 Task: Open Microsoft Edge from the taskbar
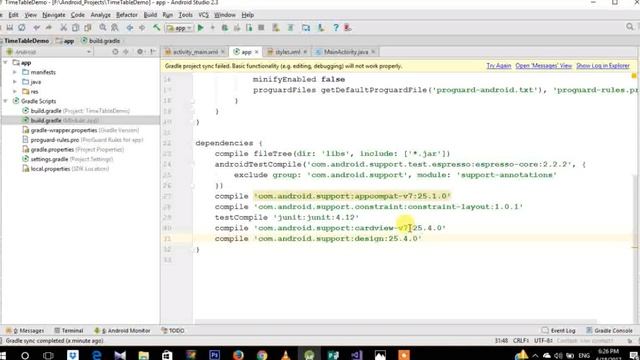[96, 355]
